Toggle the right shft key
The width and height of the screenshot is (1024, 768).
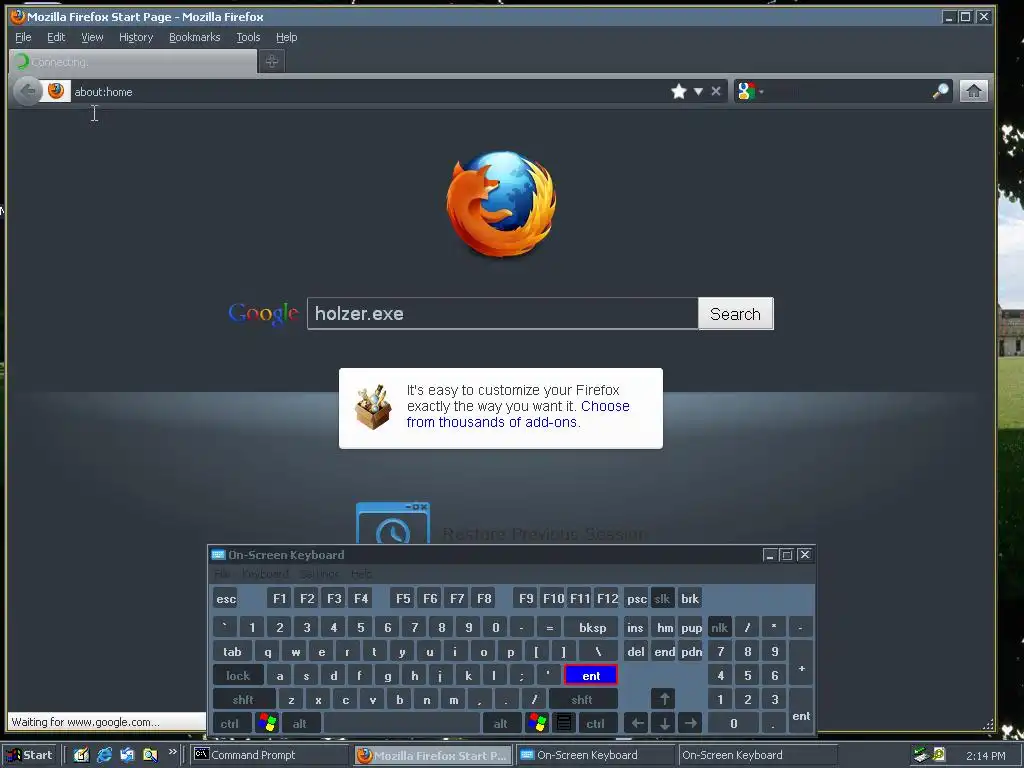coord(582,699)
